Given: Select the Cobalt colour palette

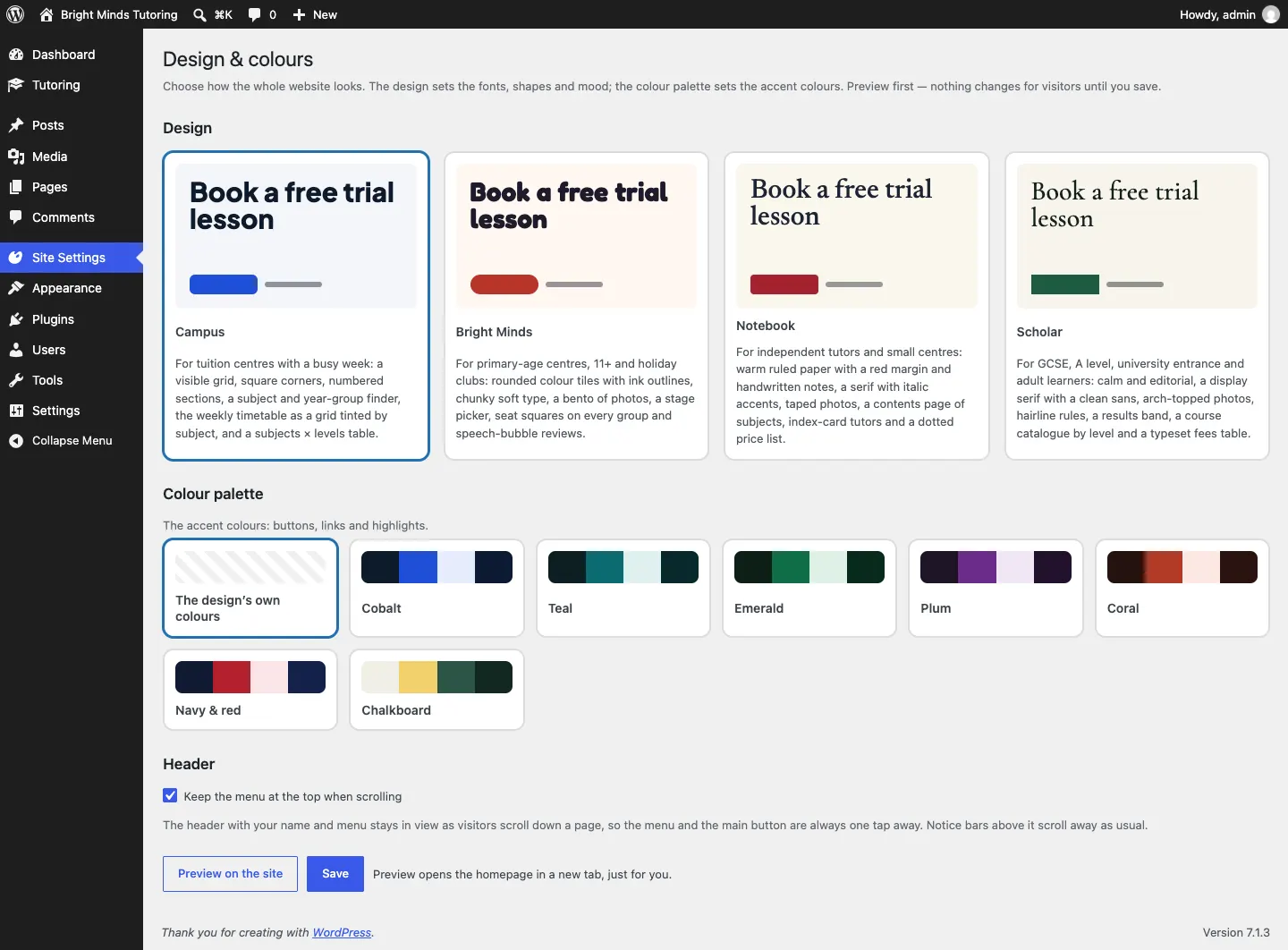Looking at the screenshot, I should [x=436, y=588].
